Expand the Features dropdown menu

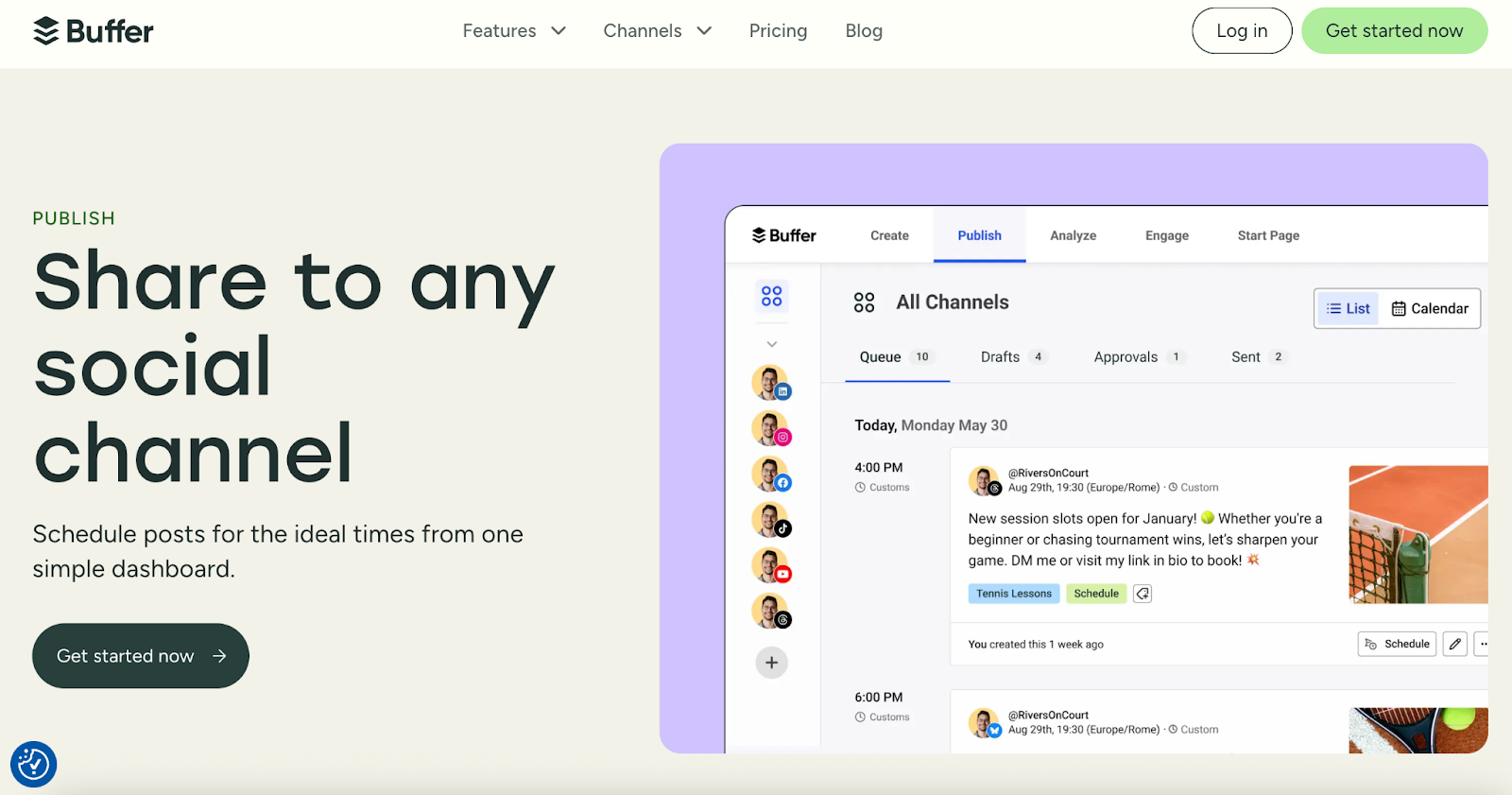click(x=514, y=31)
